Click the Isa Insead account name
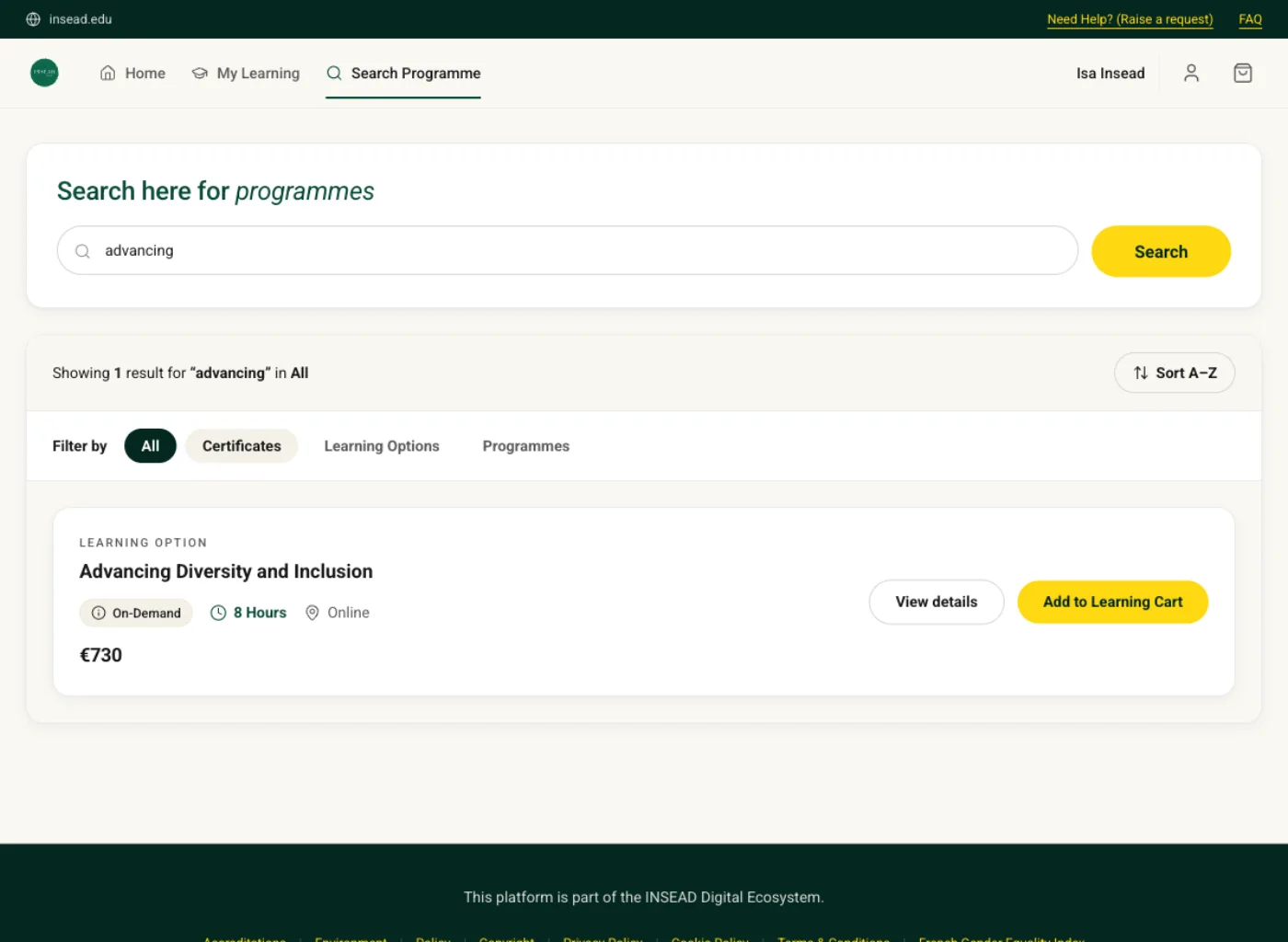 coord(1110,74)
